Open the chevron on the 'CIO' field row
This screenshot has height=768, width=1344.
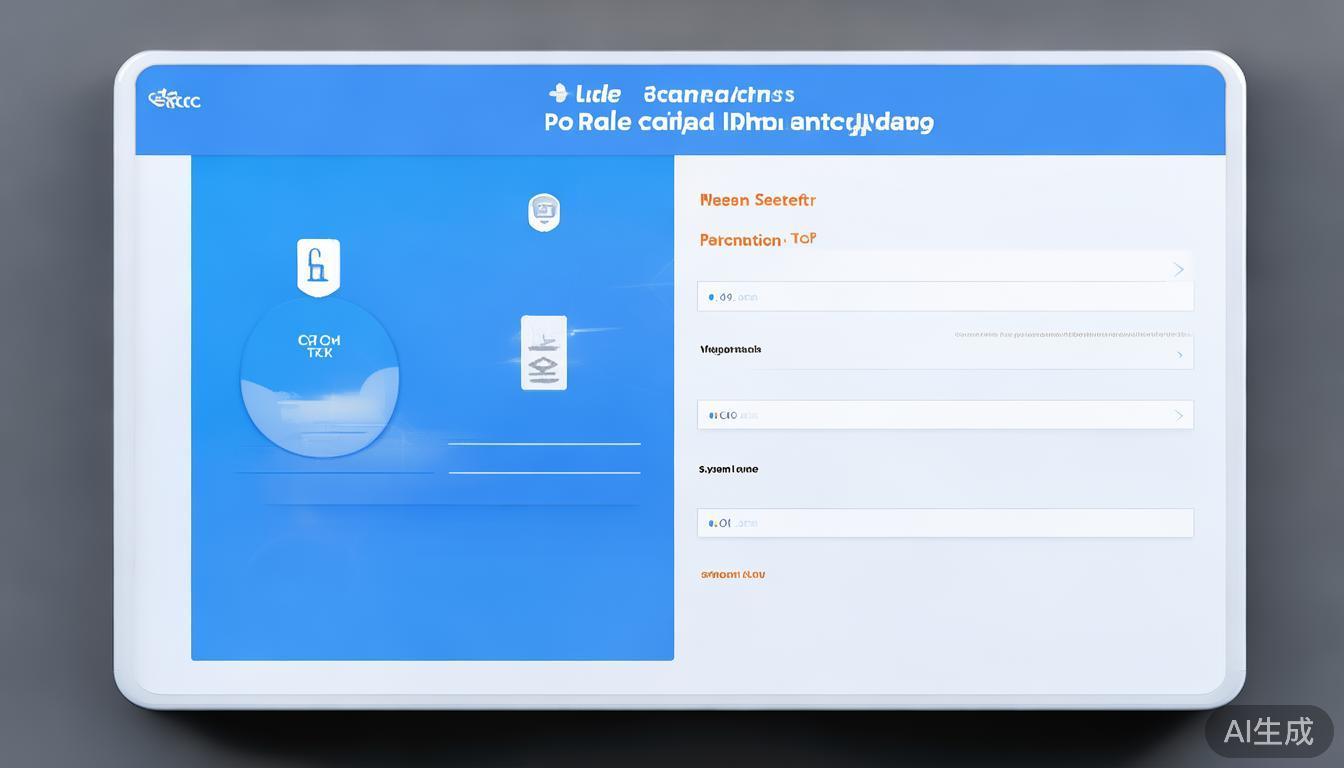tap(1179, 415)
